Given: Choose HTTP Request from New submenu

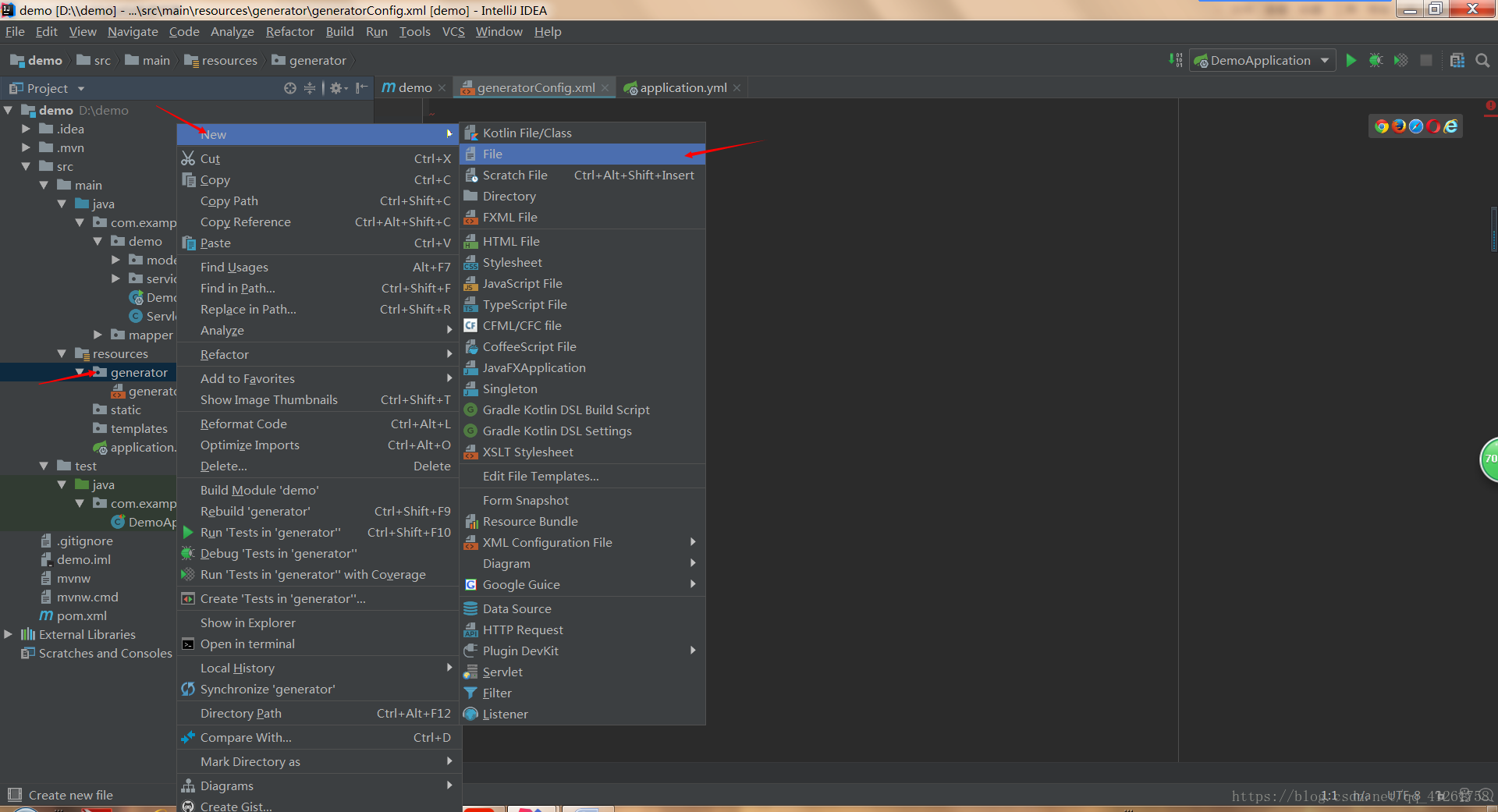Looking at the screenshot, I should pos(583,629).
